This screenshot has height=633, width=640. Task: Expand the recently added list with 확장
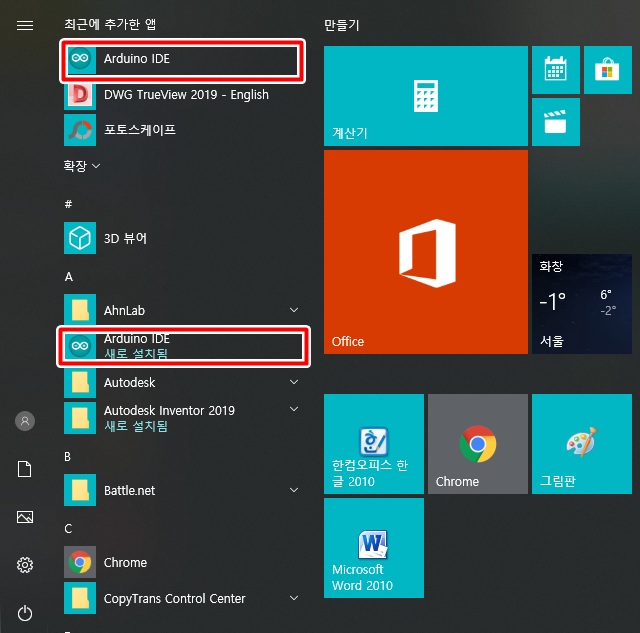point(81,166)
